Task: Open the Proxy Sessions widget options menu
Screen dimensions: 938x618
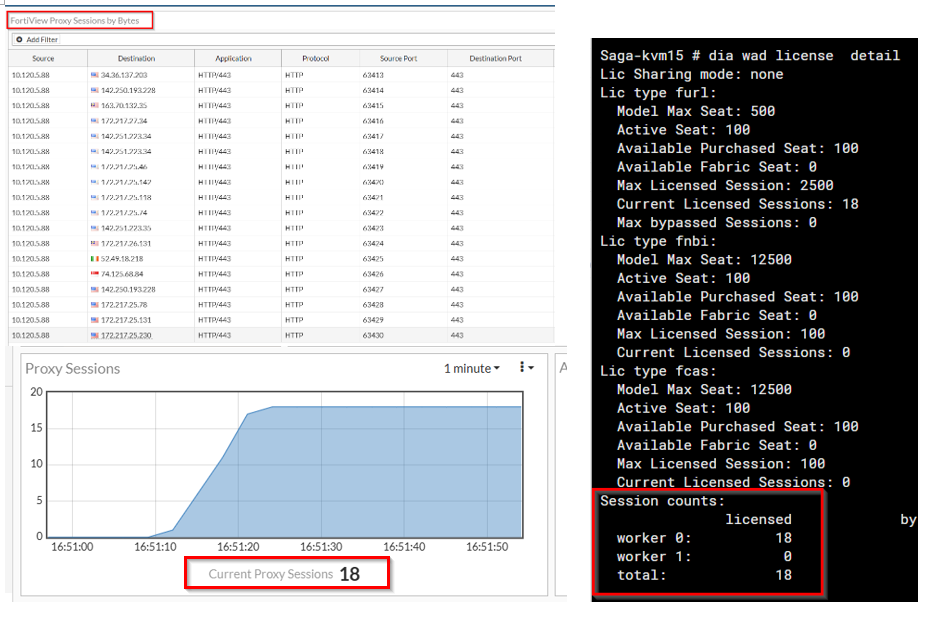Action: click(x=526, y=367)
